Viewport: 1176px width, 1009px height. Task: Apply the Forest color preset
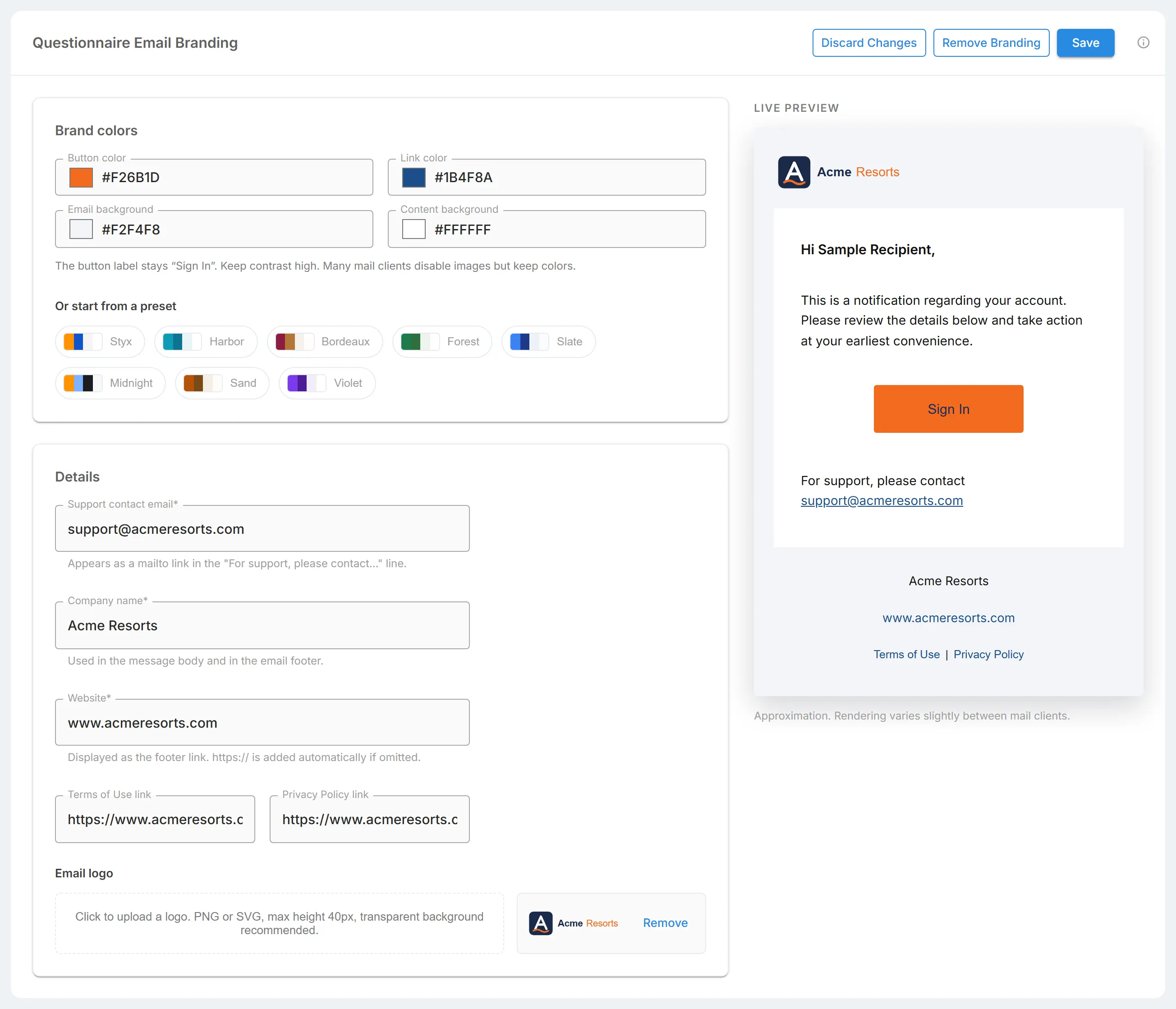tap(442, 342)
